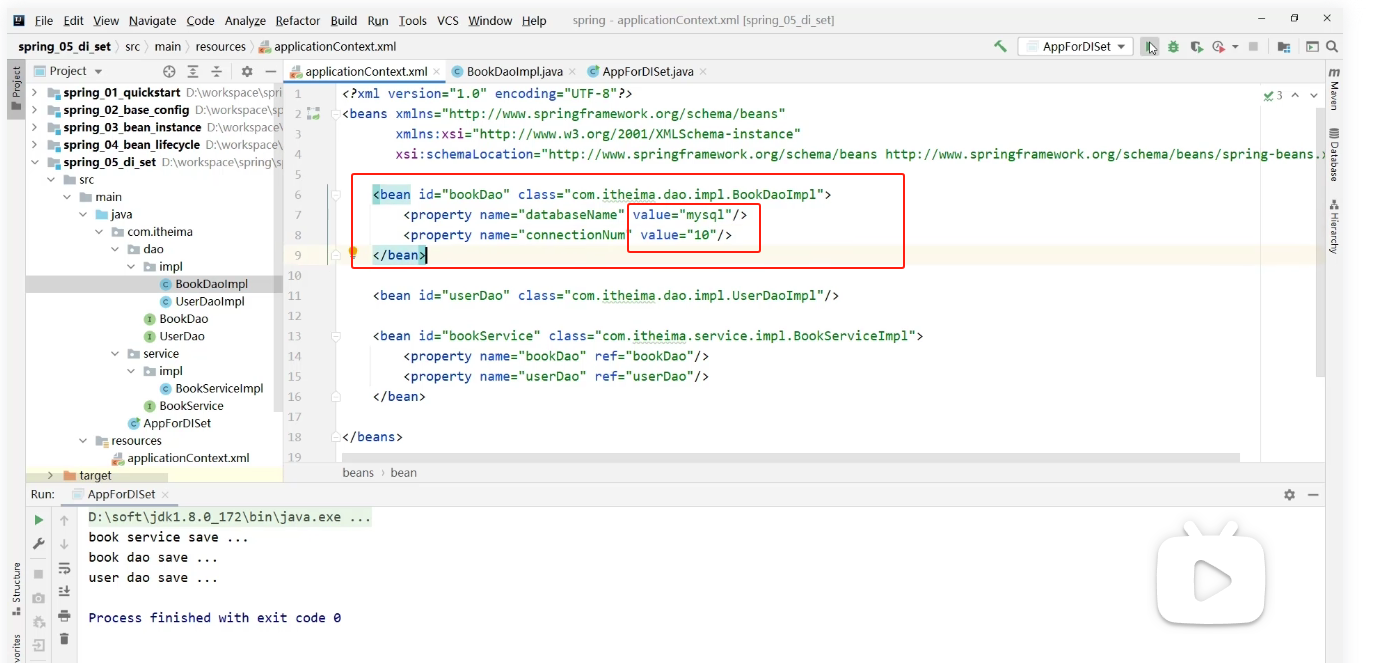Open Run Anything icon in toolbar
Viewport: 1381px width, 663px height.
[x=1312, y=47]
